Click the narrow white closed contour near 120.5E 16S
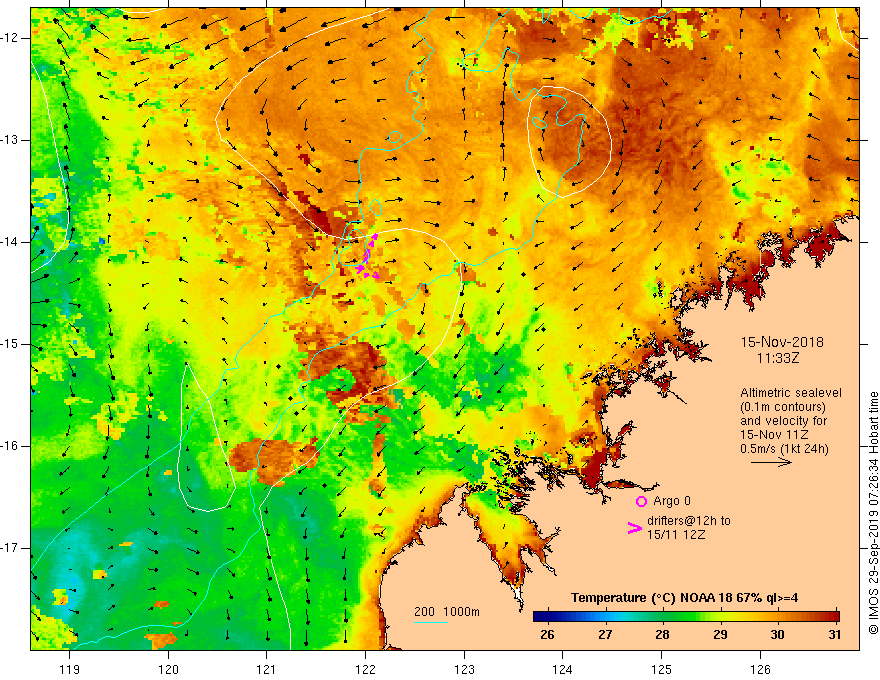 point(205,437)
